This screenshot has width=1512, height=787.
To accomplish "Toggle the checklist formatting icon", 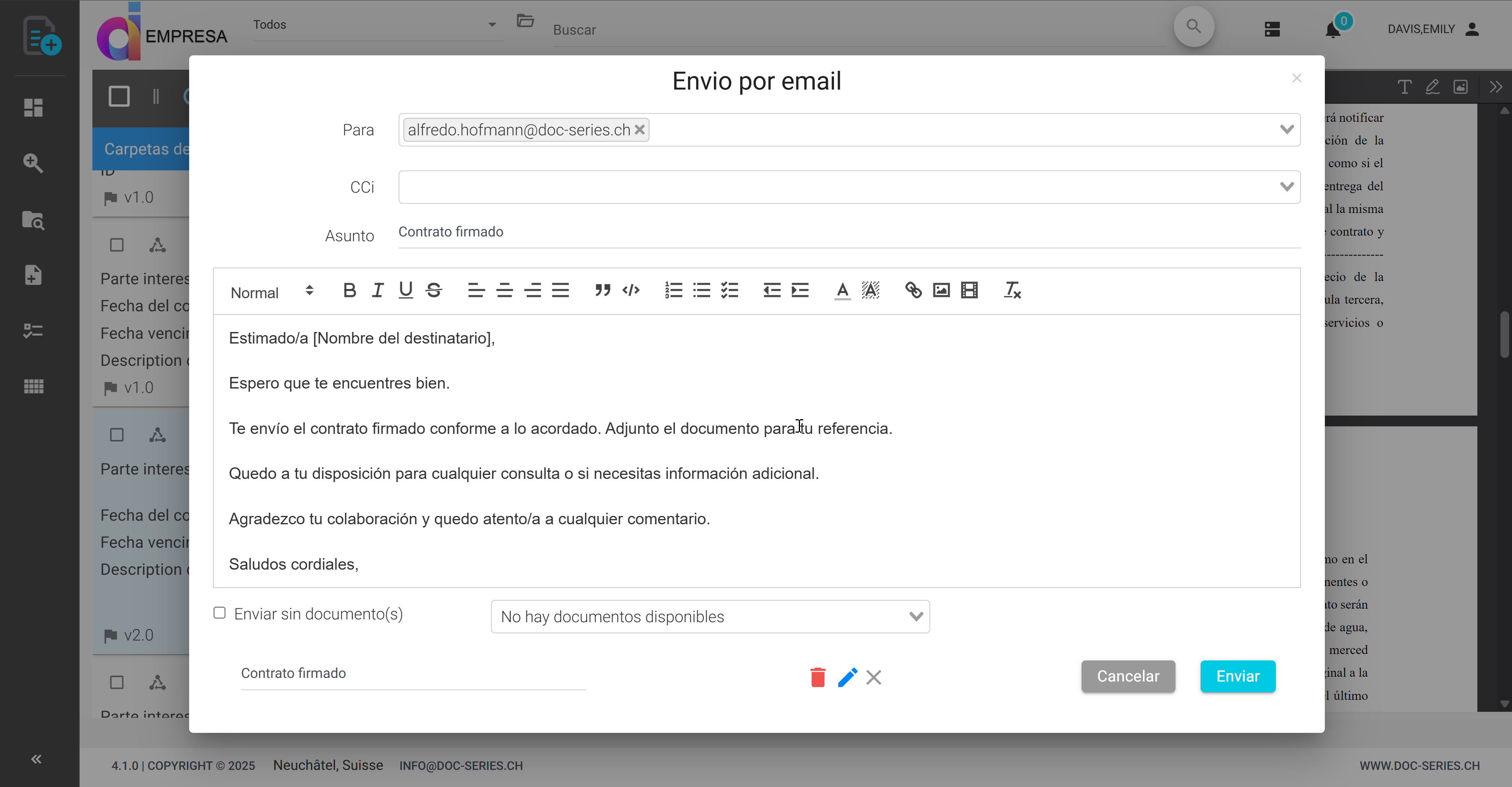I will 730,290.
